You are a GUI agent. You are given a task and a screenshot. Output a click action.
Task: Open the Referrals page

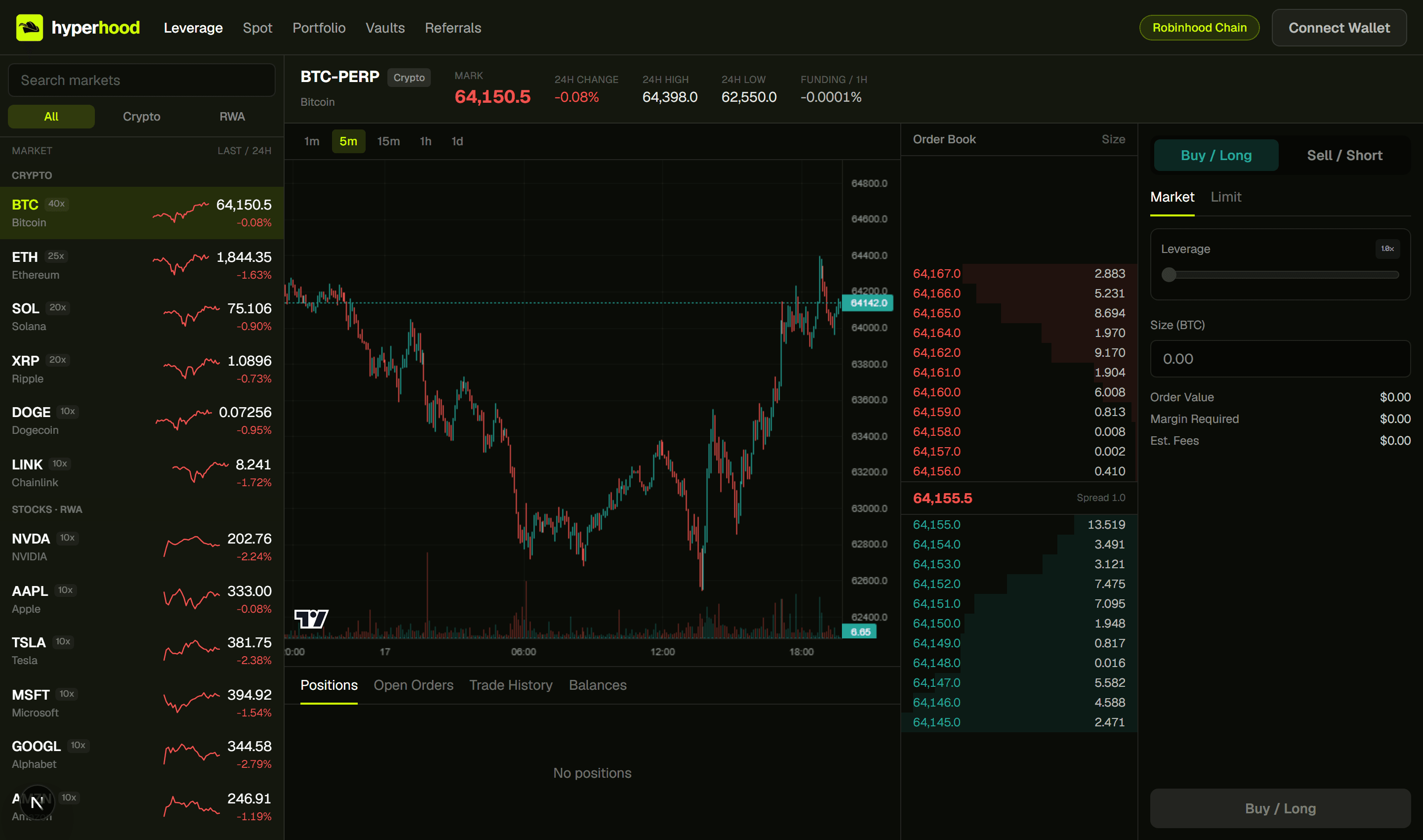click(453, 28)
